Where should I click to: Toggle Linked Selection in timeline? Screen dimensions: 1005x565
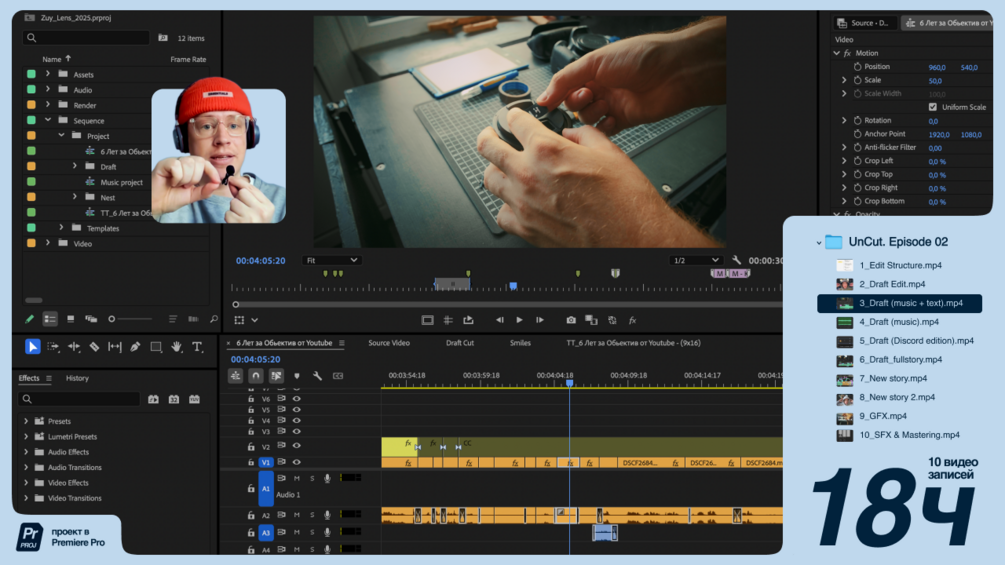[x=276, y=376]
